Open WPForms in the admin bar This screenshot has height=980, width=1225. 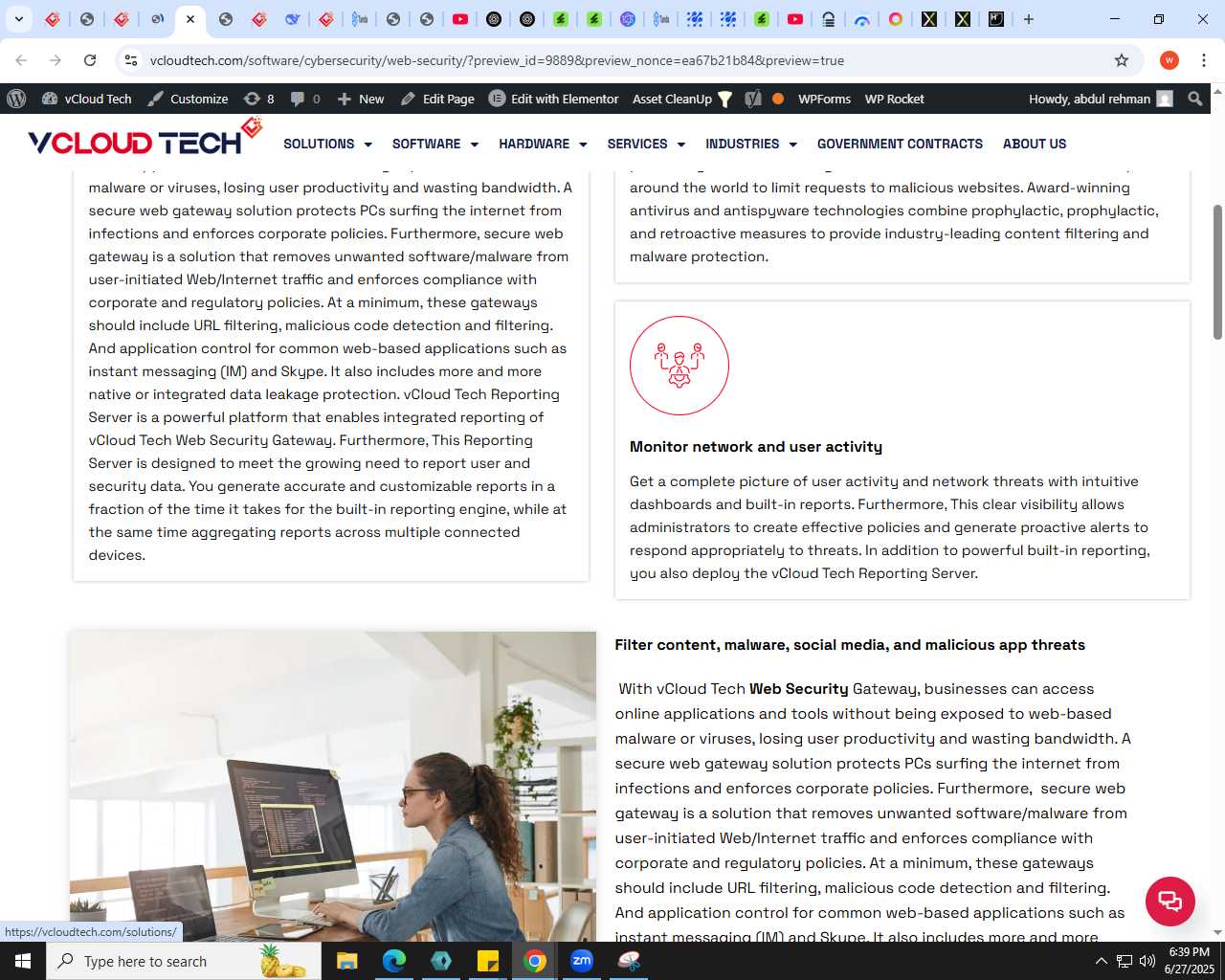coord(824,99)
